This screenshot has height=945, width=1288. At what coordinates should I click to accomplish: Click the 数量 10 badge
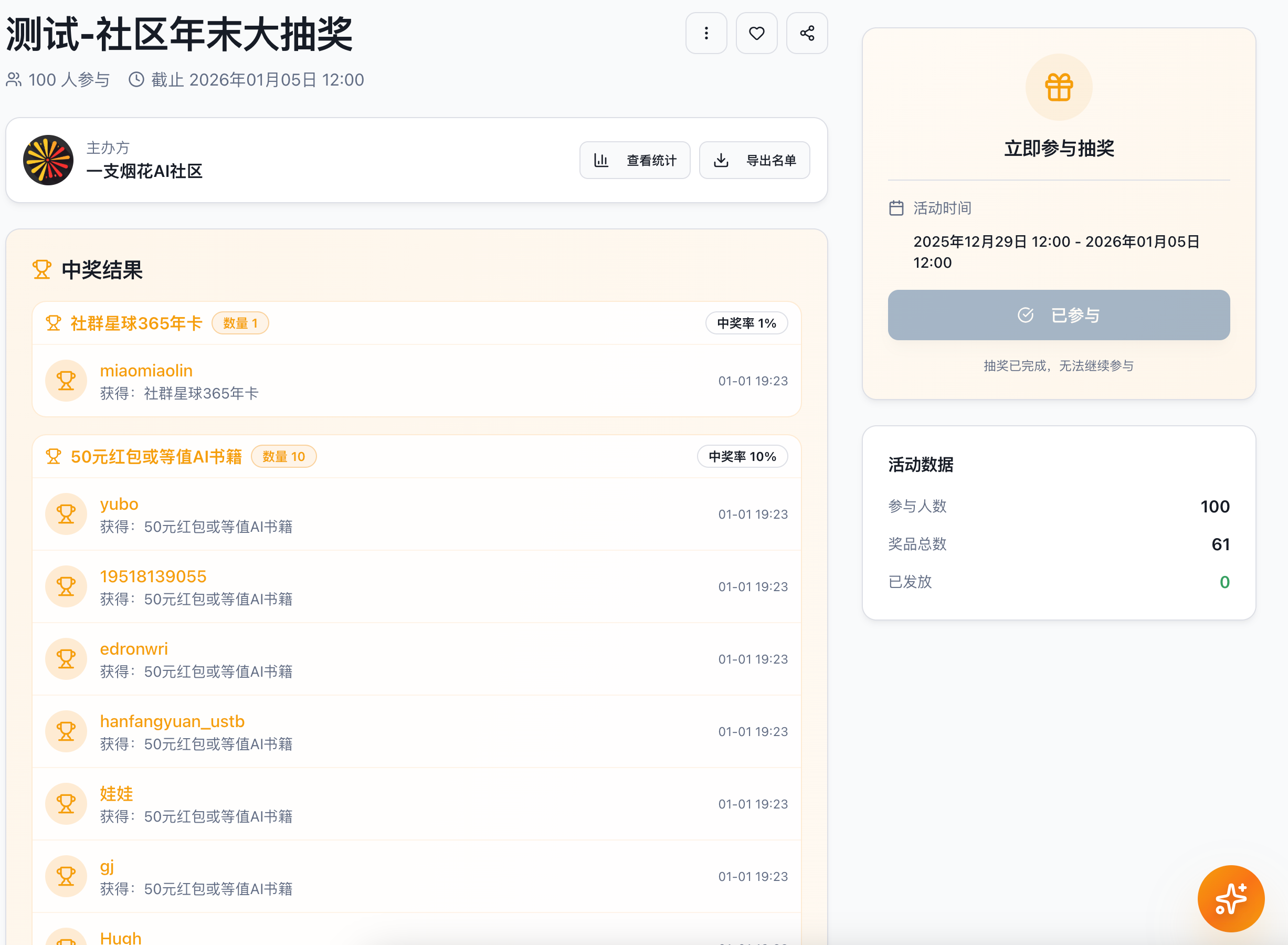click(283, 456)
